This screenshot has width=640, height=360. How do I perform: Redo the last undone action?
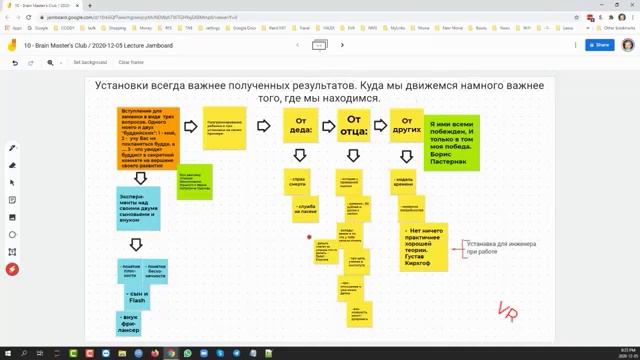pos(31,63)
